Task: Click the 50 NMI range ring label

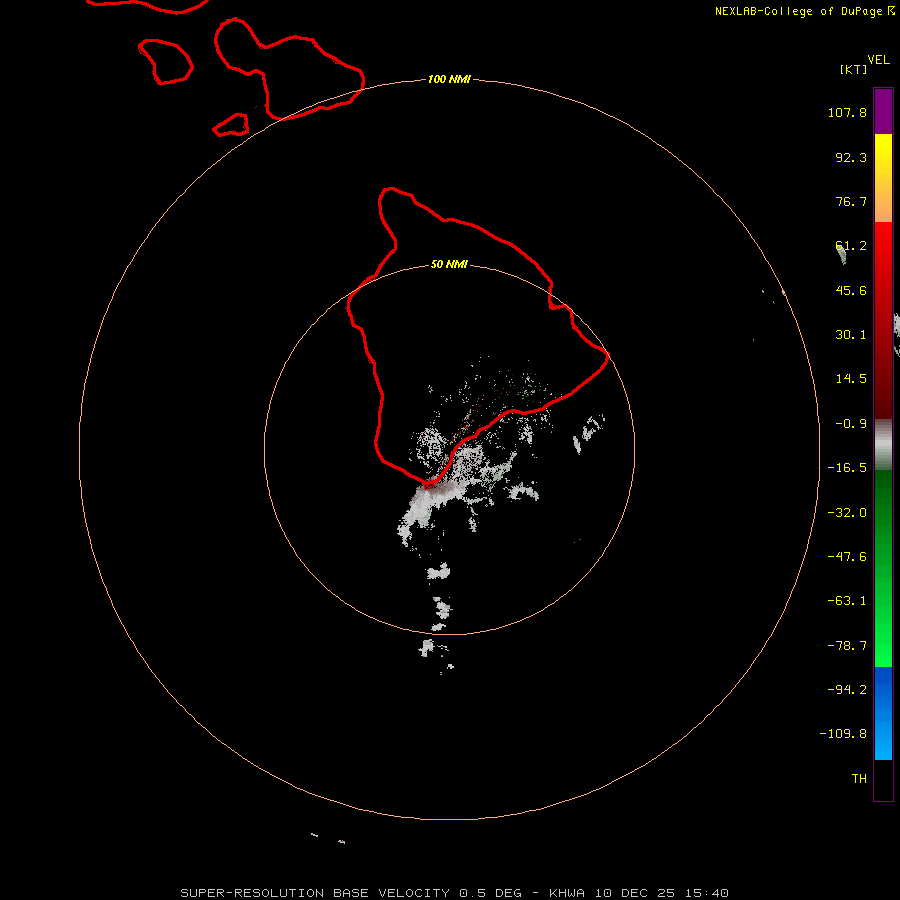Action: click(449, 264)
